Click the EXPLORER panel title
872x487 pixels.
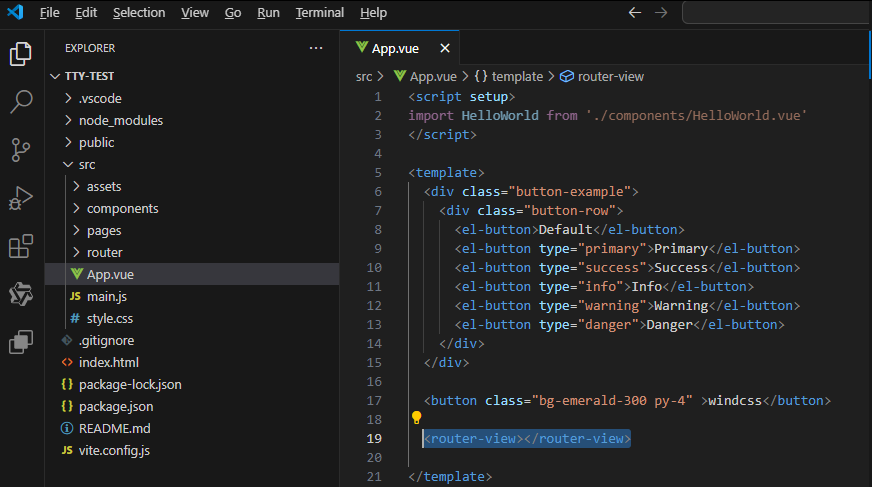(x=90, y=48)
